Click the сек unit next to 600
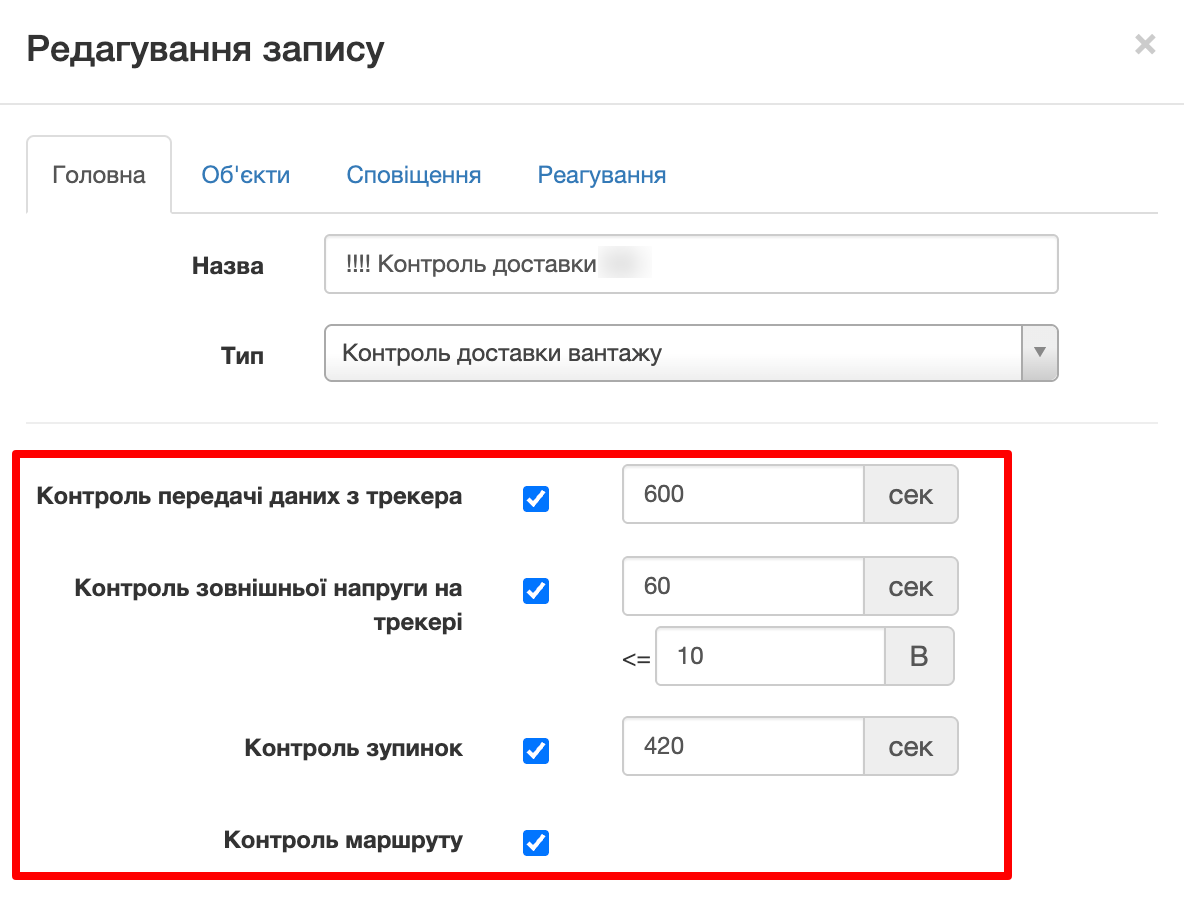Screen dimensions: 1184x906 click(911, 495)
